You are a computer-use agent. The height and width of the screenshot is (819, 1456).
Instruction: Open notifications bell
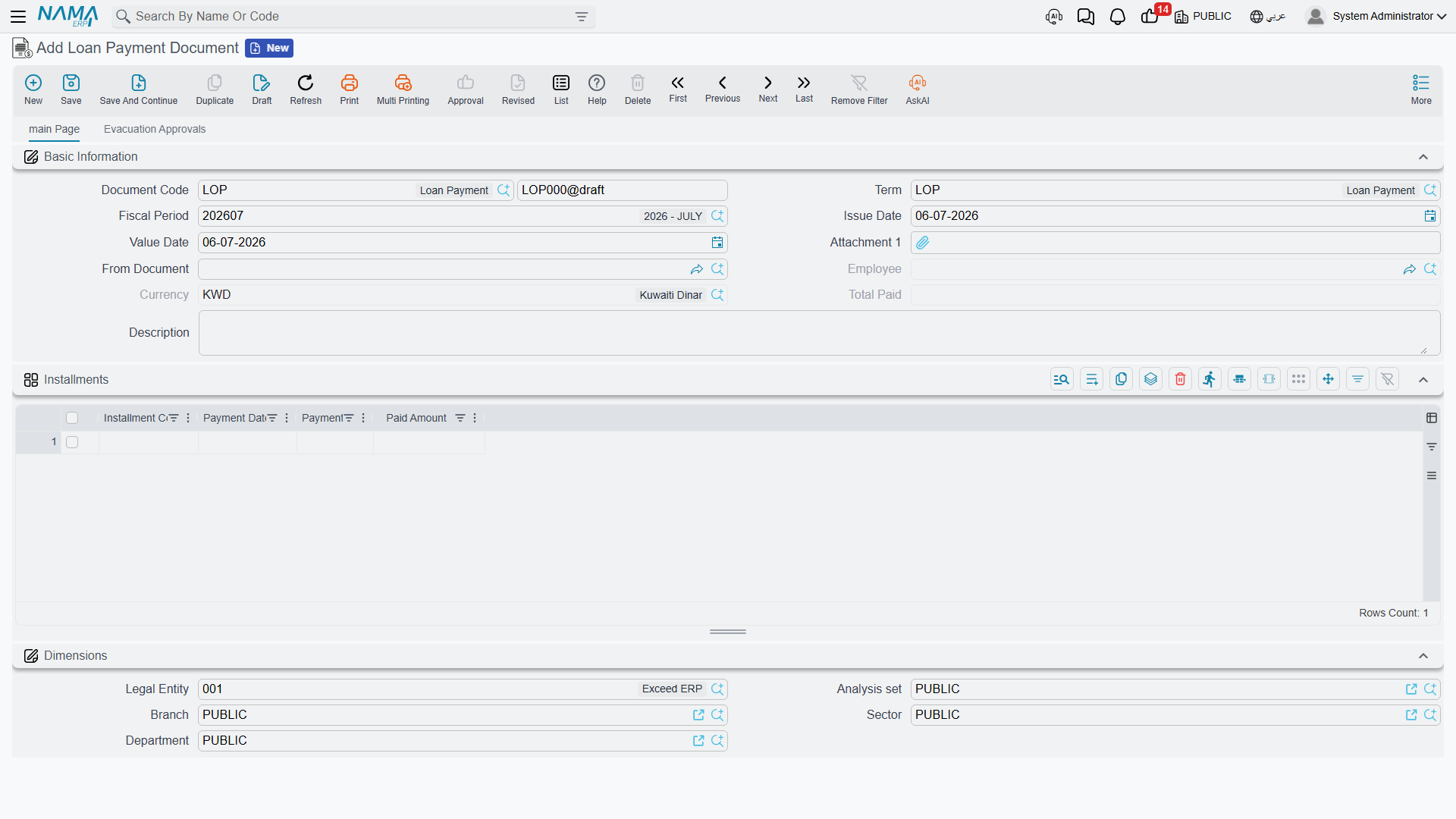tap(1118, 17)
